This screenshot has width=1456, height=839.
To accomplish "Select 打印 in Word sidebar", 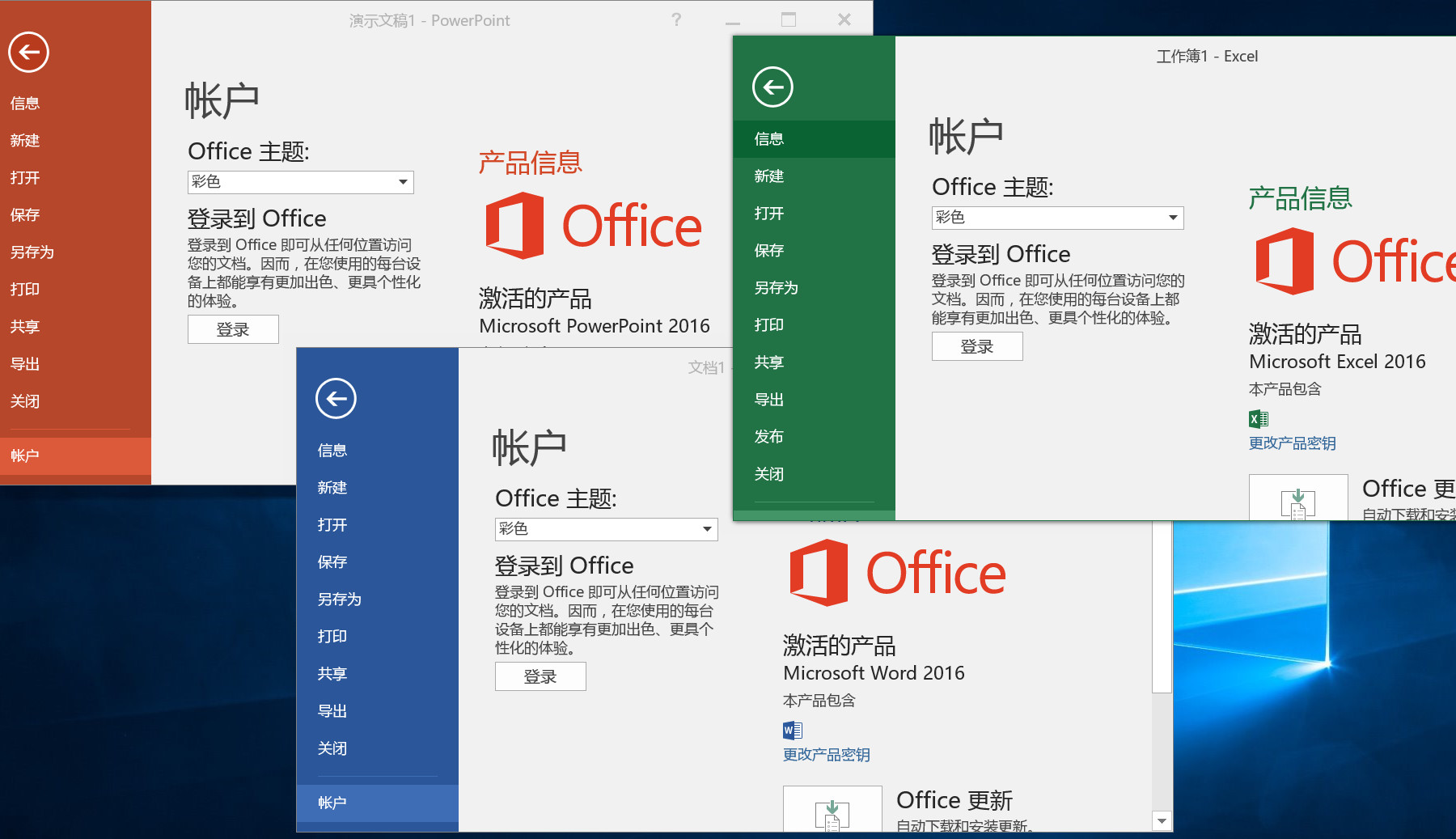I will 377,636.
